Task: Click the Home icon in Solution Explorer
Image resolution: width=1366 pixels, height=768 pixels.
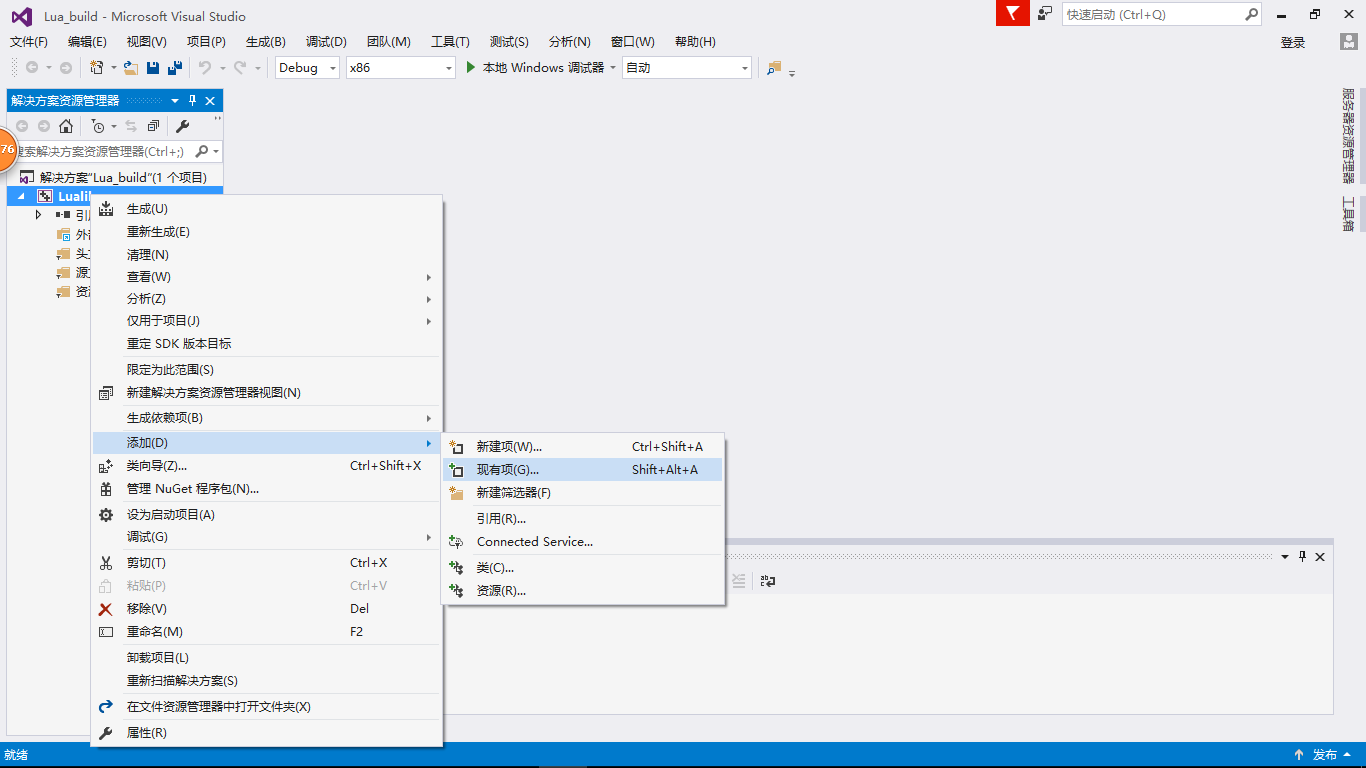Action: pyautogui.click(x=66, y=126)
